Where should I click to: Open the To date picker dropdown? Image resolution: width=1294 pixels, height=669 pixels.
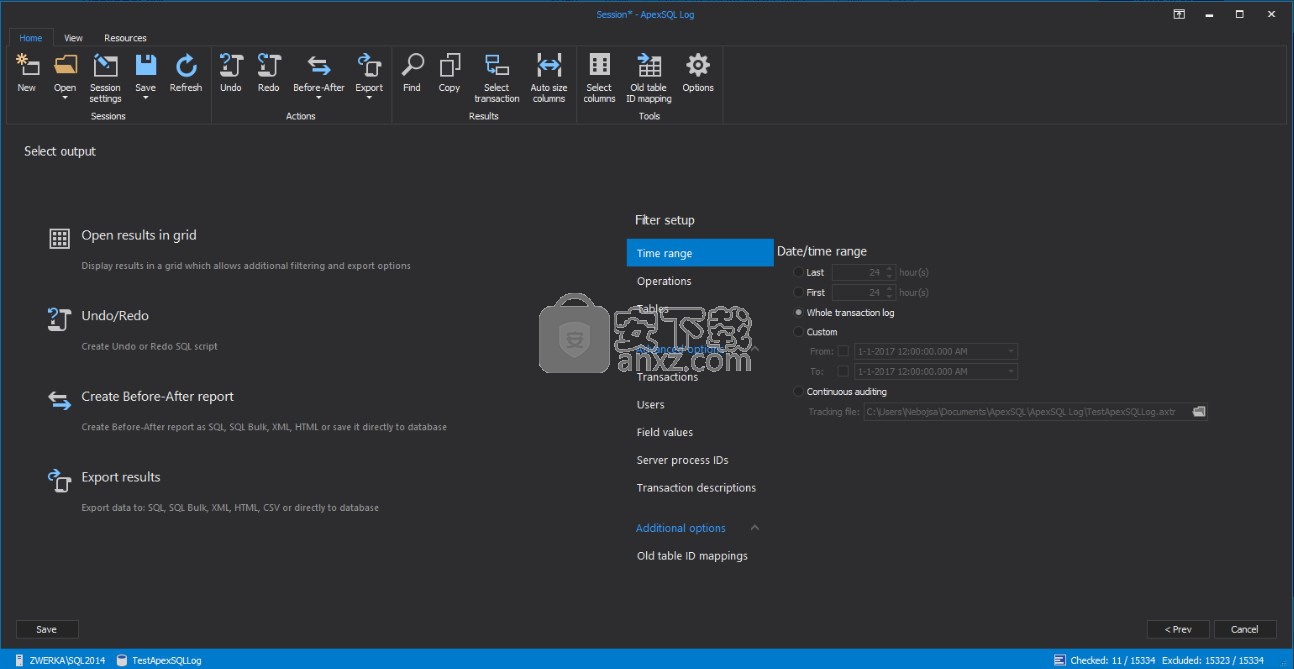pos(1012,372)
